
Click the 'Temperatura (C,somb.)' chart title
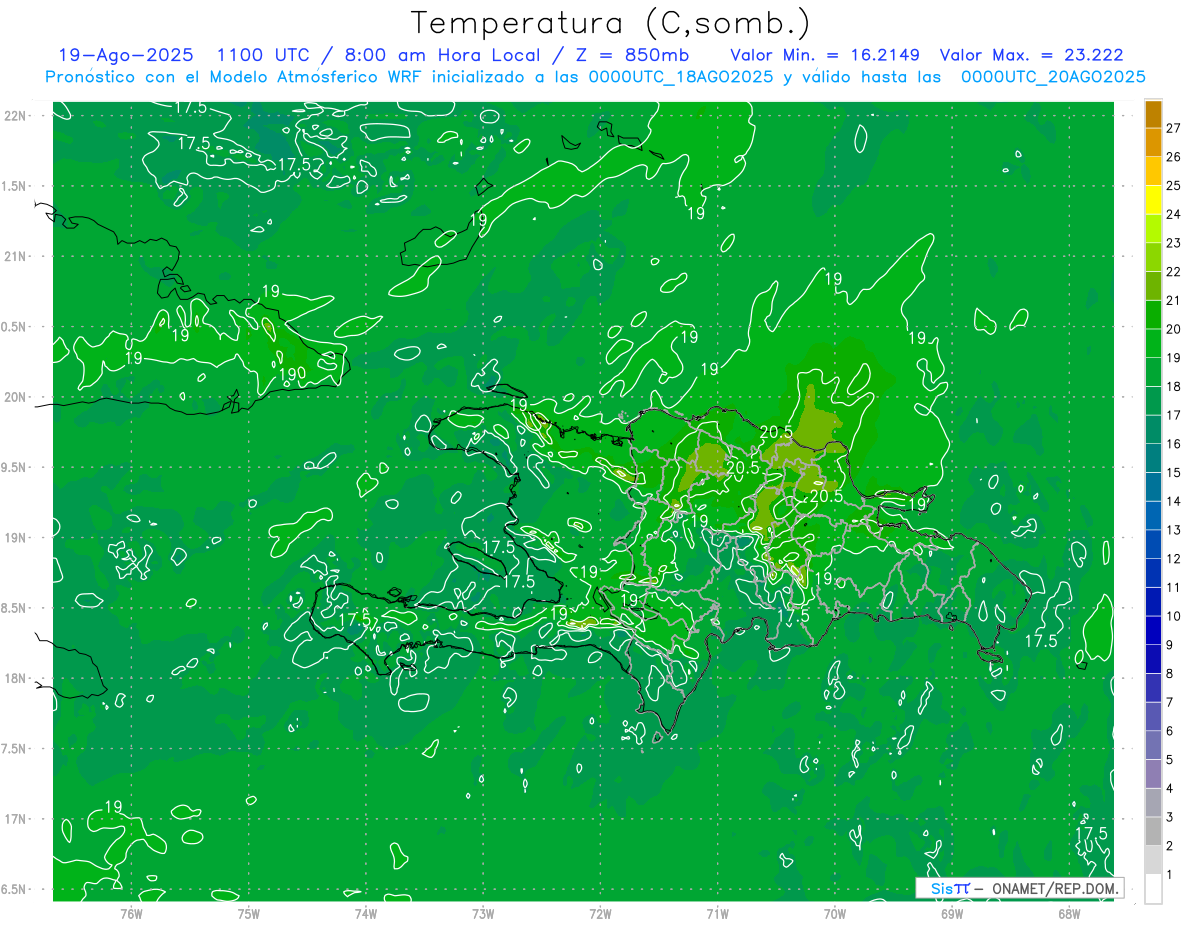610,23
